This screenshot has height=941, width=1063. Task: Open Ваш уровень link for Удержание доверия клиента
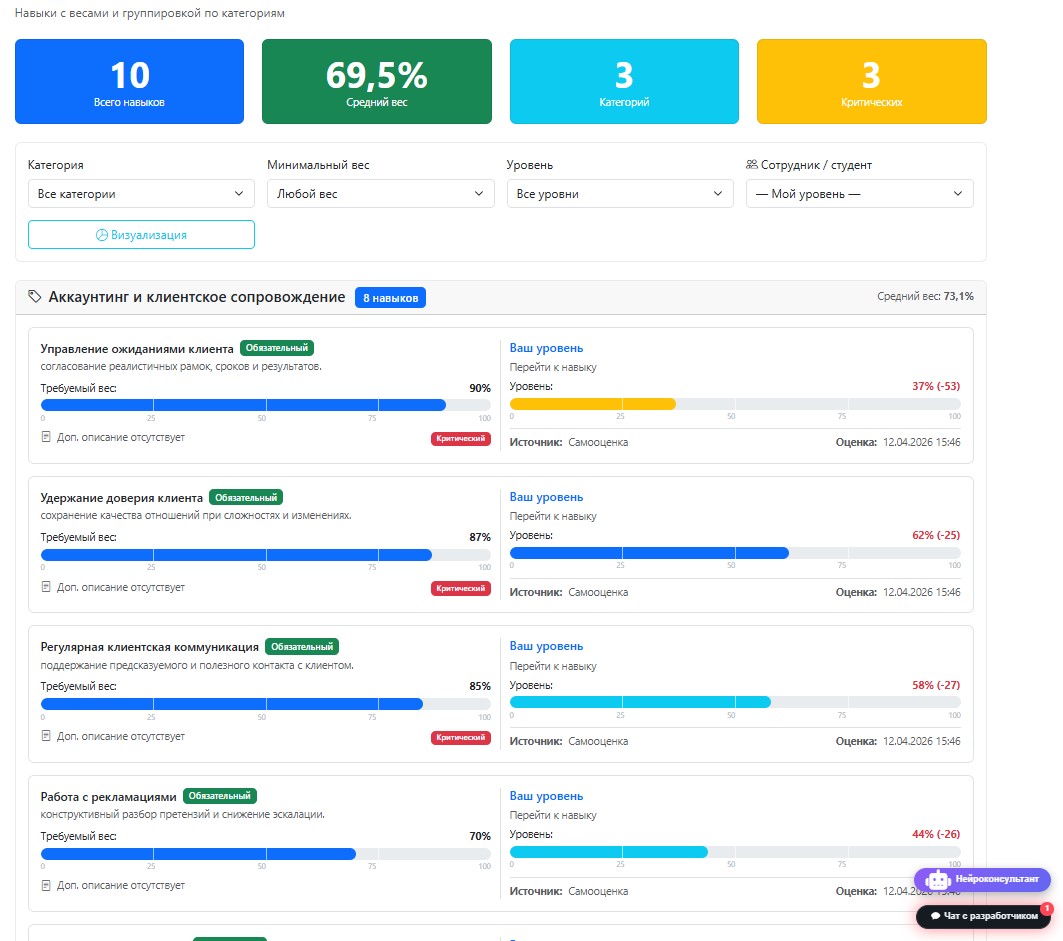coord(546,497)
